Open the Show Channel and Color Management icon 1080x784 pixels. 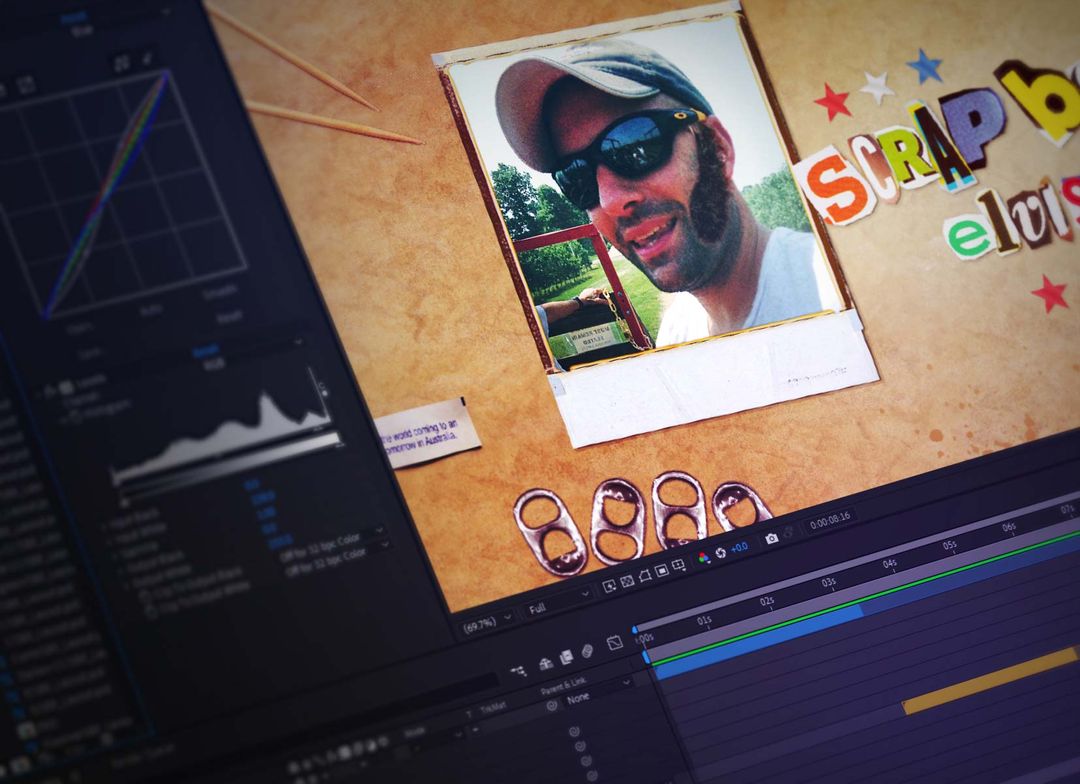coord(703,556)
